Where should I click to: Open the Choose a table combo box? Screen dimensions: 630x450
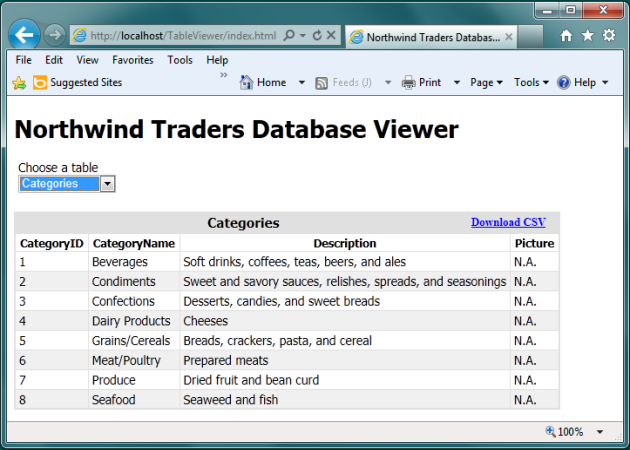pos(67,184)
